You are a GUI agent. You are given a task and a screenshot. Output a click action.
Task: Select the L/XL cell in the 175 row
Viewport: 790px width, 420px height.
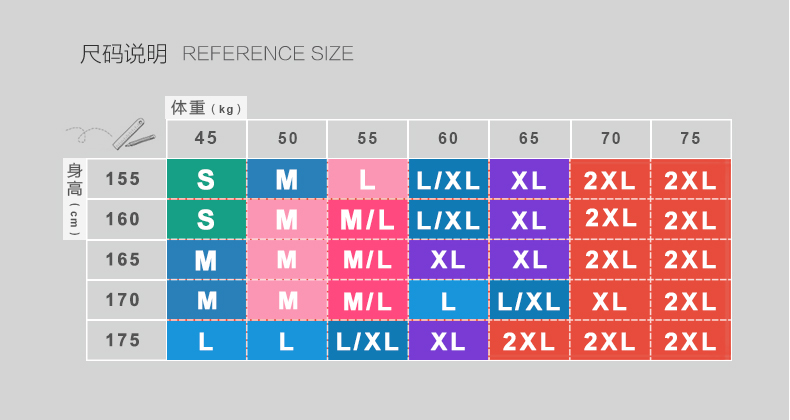coord(368,340)
